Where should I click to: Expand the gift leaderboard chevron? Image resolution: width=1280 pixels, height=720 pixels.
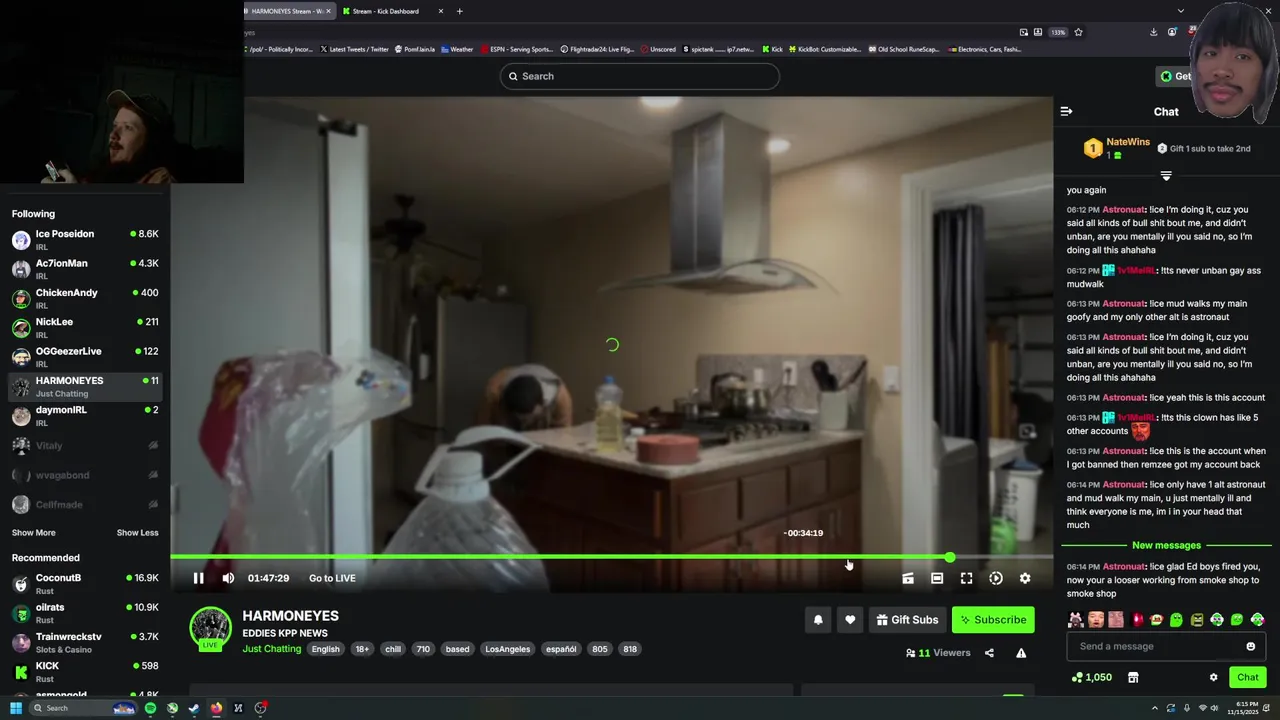pyautogui.click(x=1166, y=175)
